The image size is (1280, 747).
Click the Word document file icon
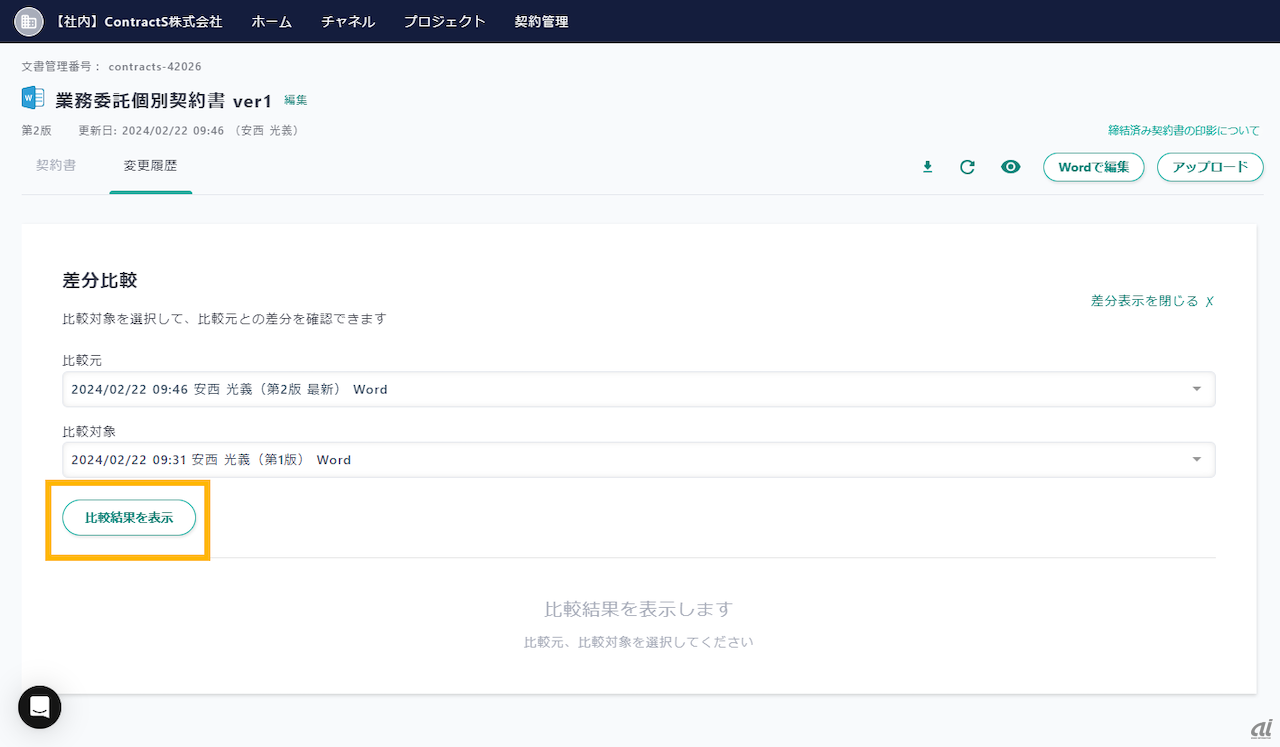pos(33,99)
